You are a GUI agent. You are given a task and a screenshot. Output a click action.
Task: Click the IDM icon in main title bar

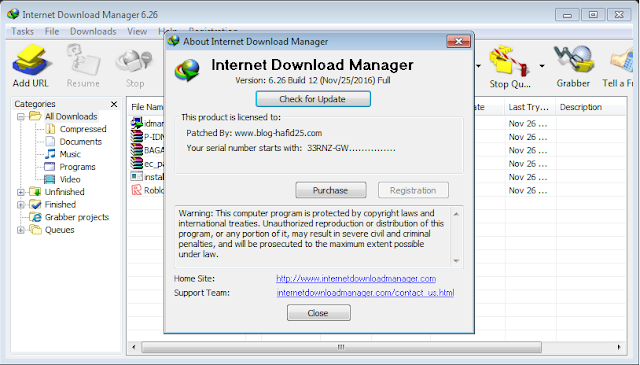[13, 14]
